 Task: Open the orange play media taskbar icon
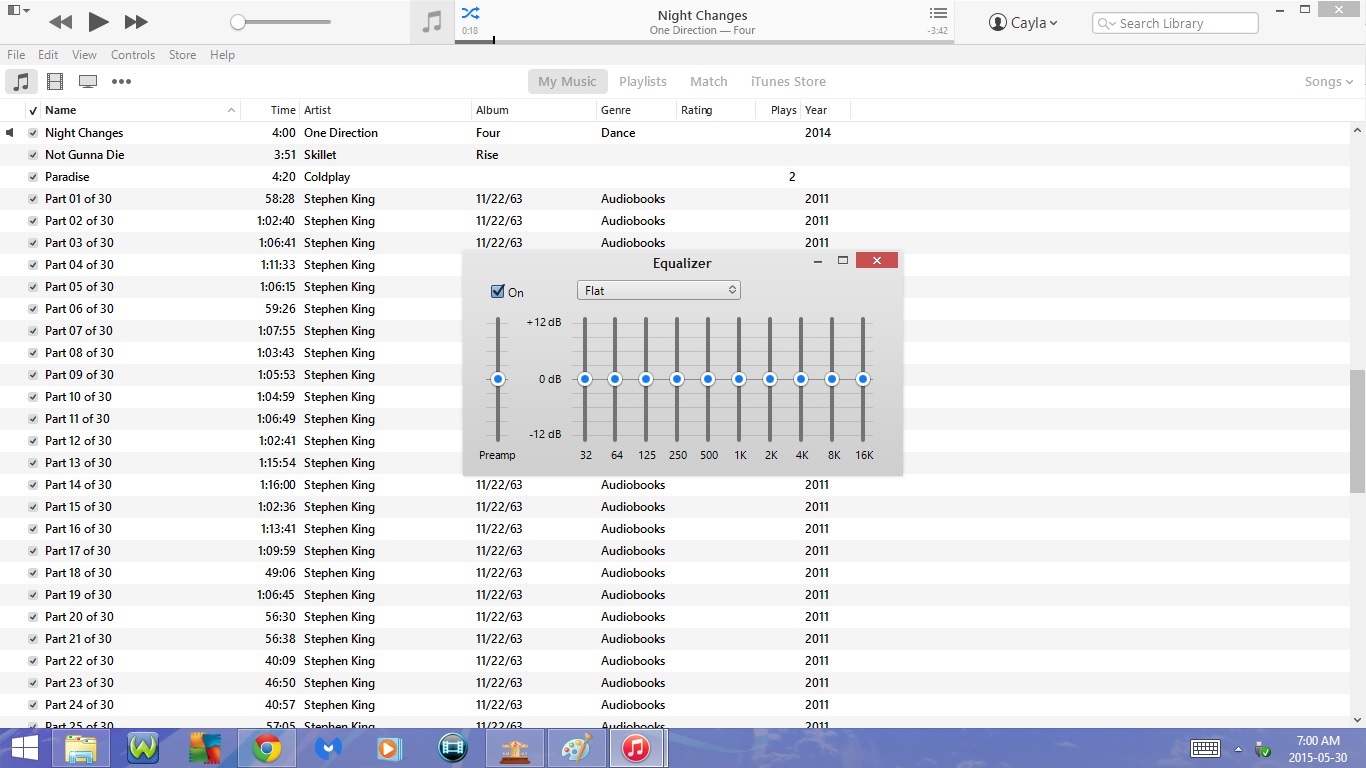click(x=390, y=748)
